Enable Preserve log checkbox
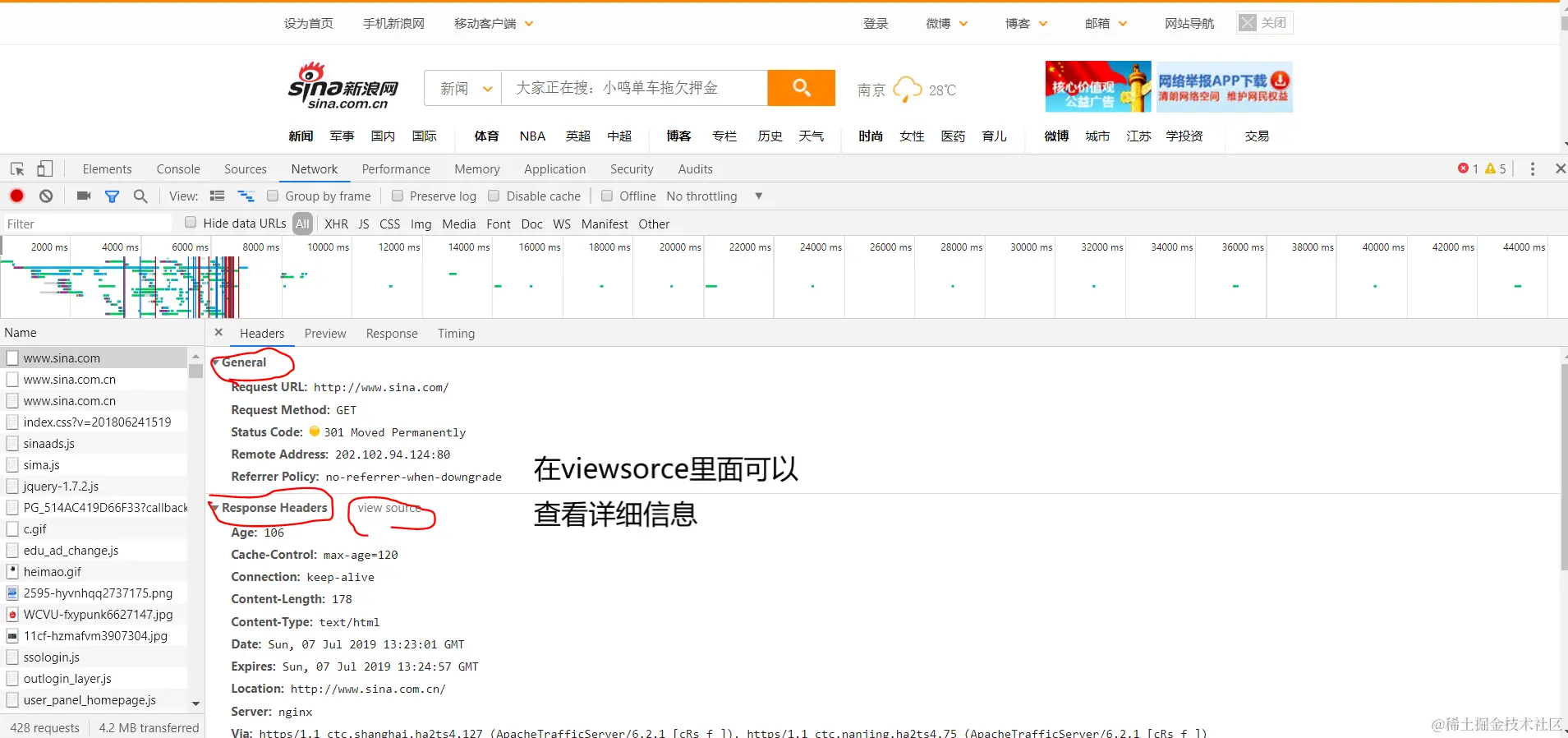The height and width of the screenshot is (738, 1568). pos(398,196)
